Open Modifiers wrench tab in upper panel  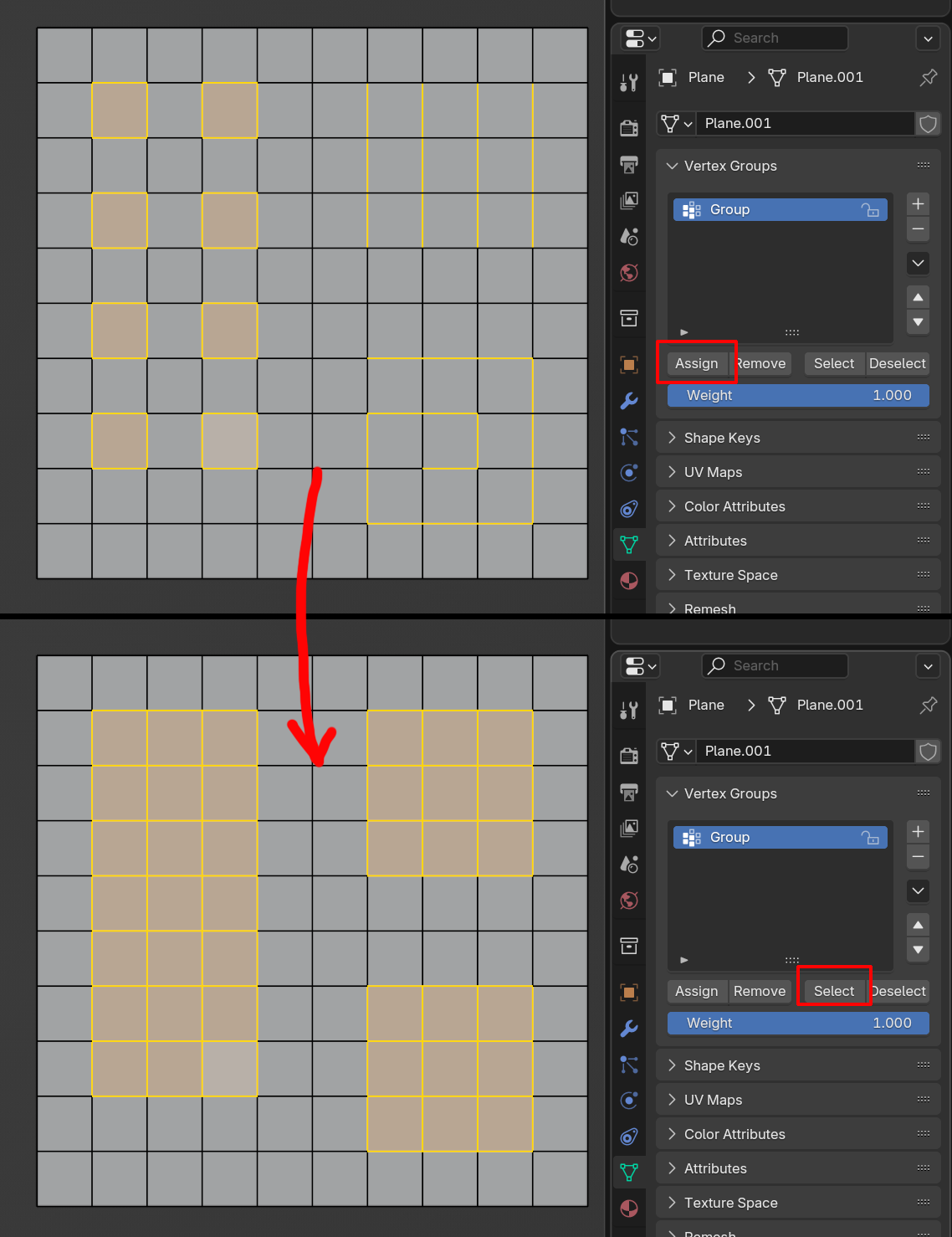coord(629,400)
